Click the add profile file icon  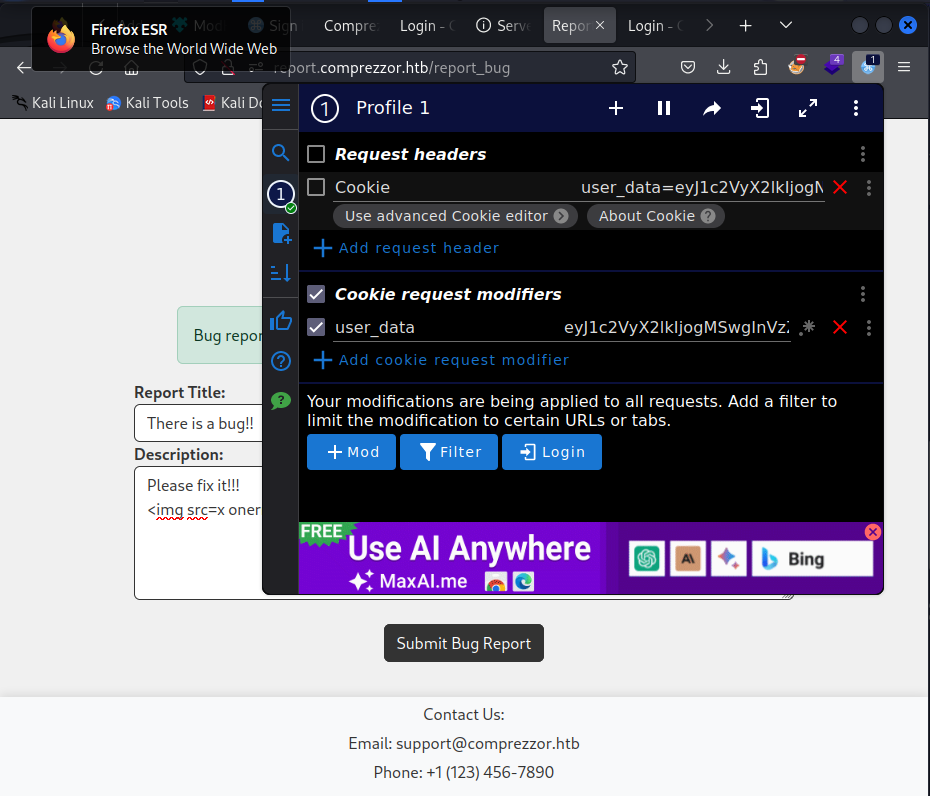(x=281, y=233)
